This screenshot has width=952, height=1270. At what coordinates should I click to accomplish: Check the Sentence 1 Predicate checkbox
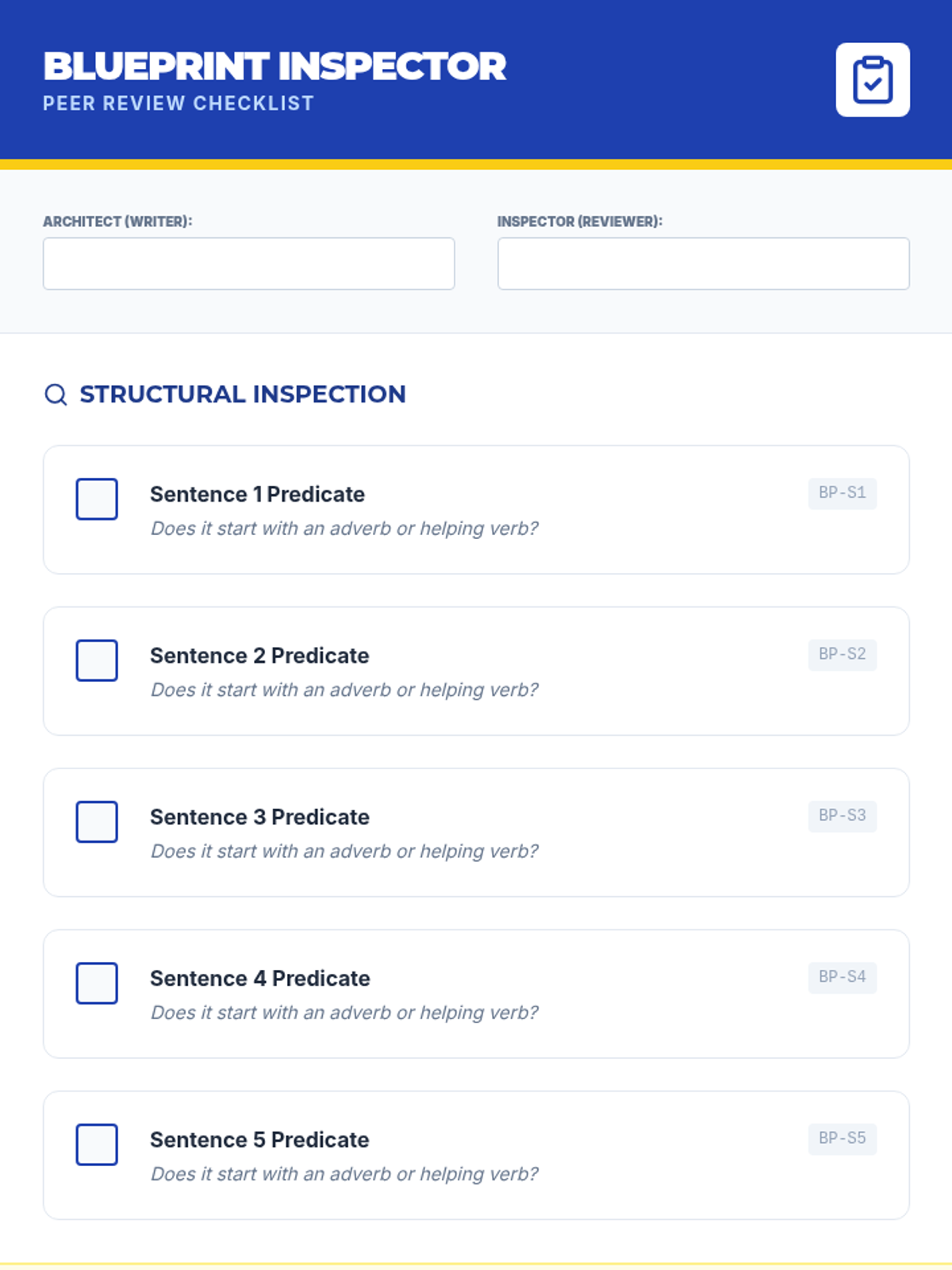97,499
